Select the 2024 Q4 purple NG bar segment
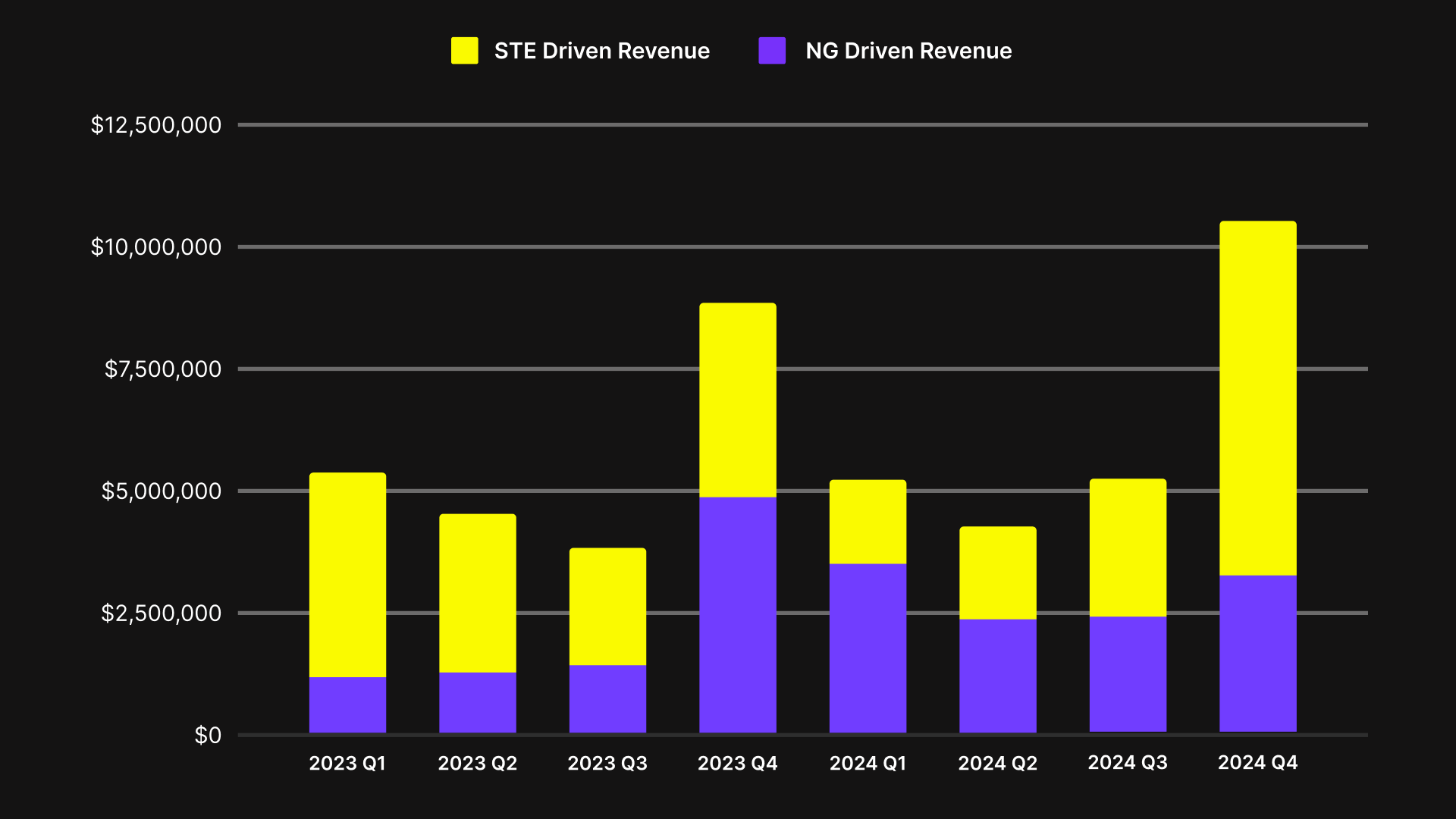This screenshot has height=819, width=1456. 1257,654
